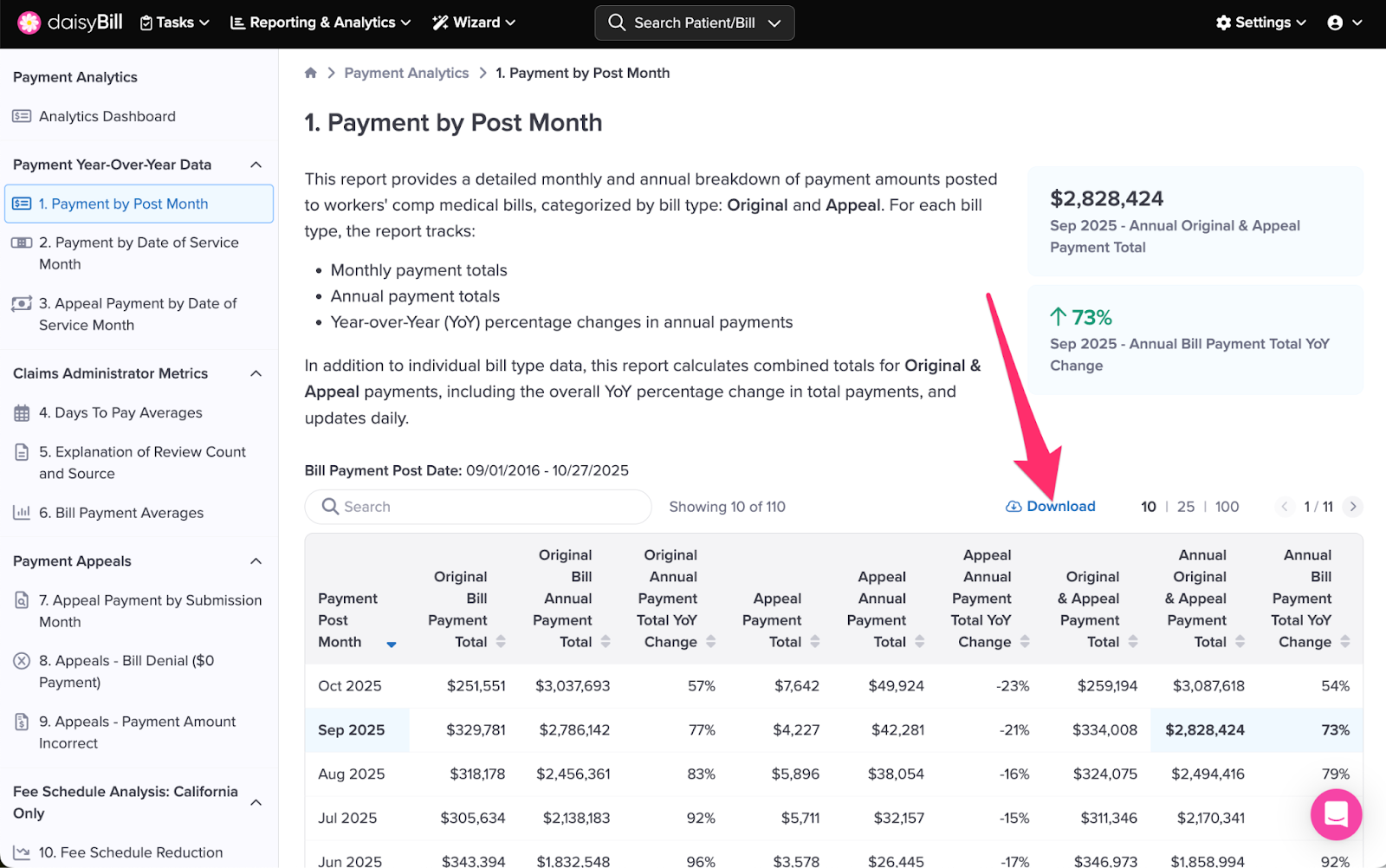Screen dimensions: 1386x868
Task: Collapse the Payment Year-Over-Year Data section
Action: (x=256, y=165)
